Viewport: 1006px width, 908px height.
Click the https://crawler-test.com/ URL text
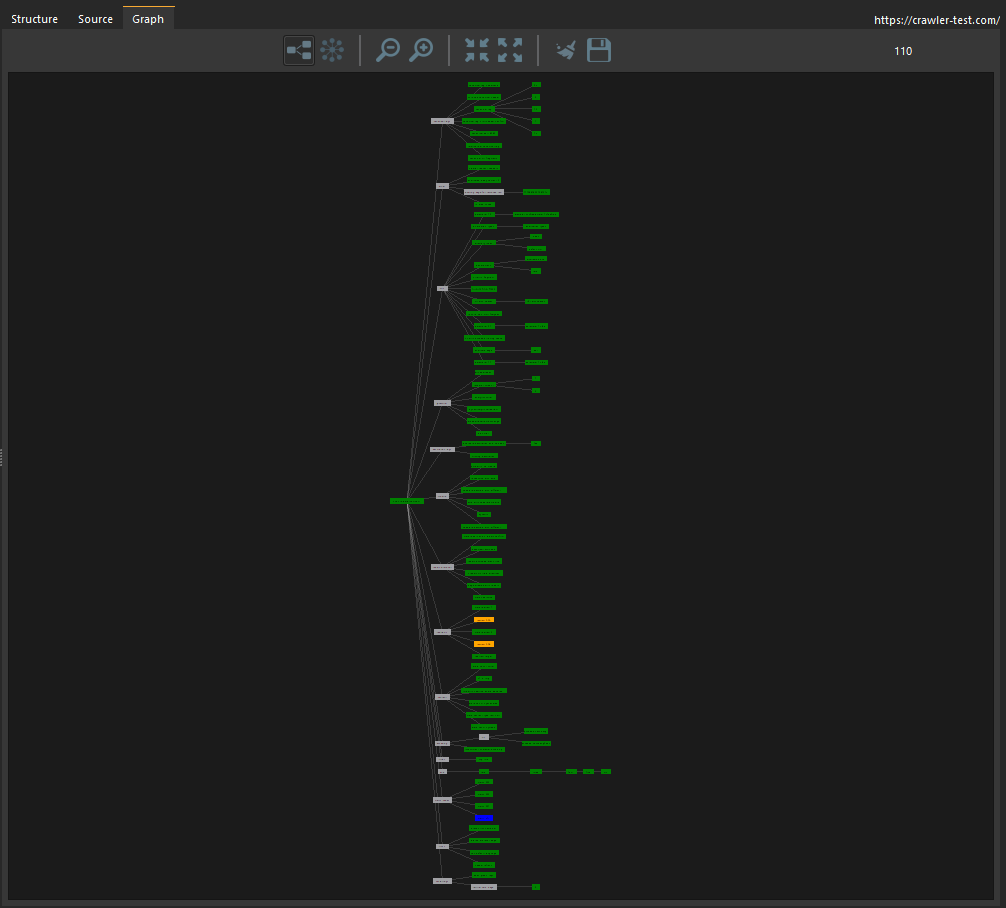pos(936,20)
